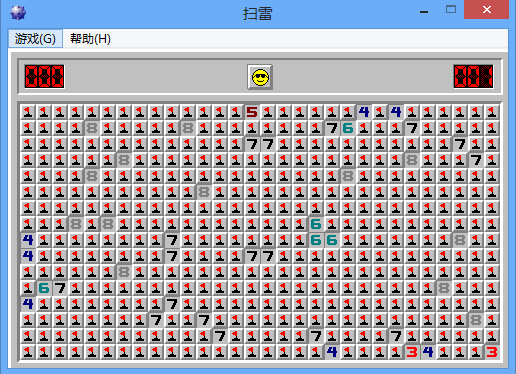Click the 7 right of the second-column 6

60,288
